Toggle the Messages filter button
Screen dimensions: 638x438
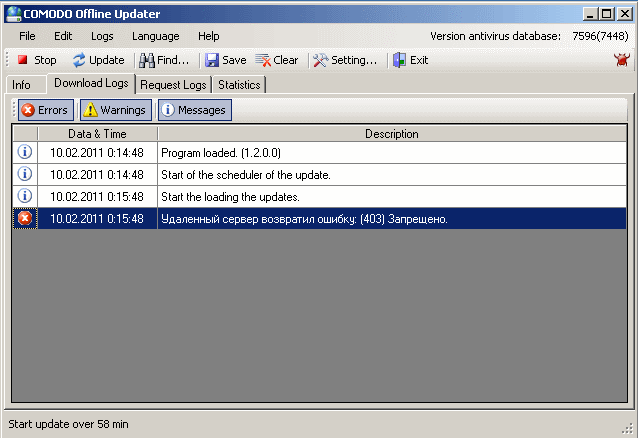(195, 110)
